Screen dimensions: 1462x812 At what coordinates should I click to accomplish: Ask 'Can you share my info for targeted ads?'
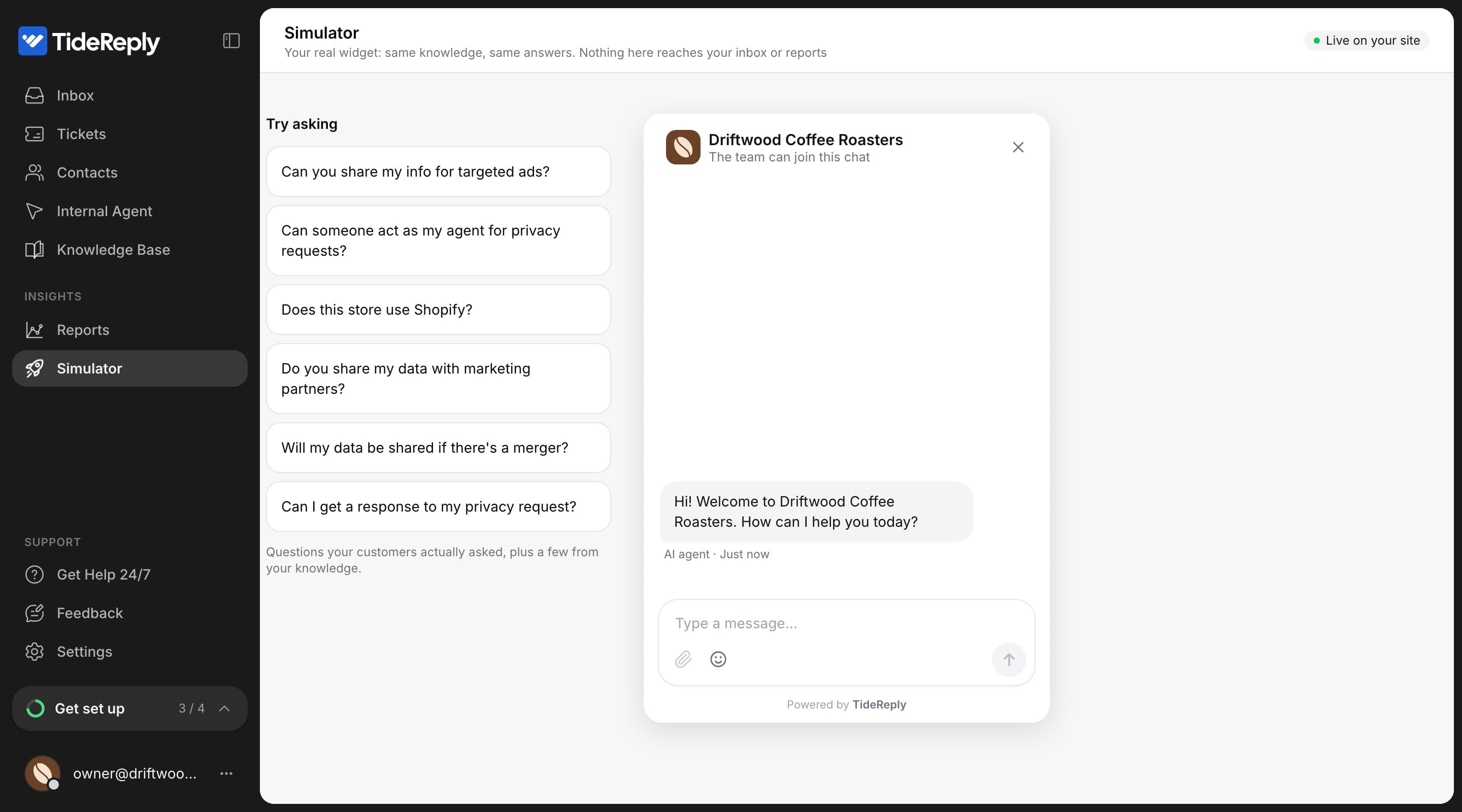click(438, 172)
